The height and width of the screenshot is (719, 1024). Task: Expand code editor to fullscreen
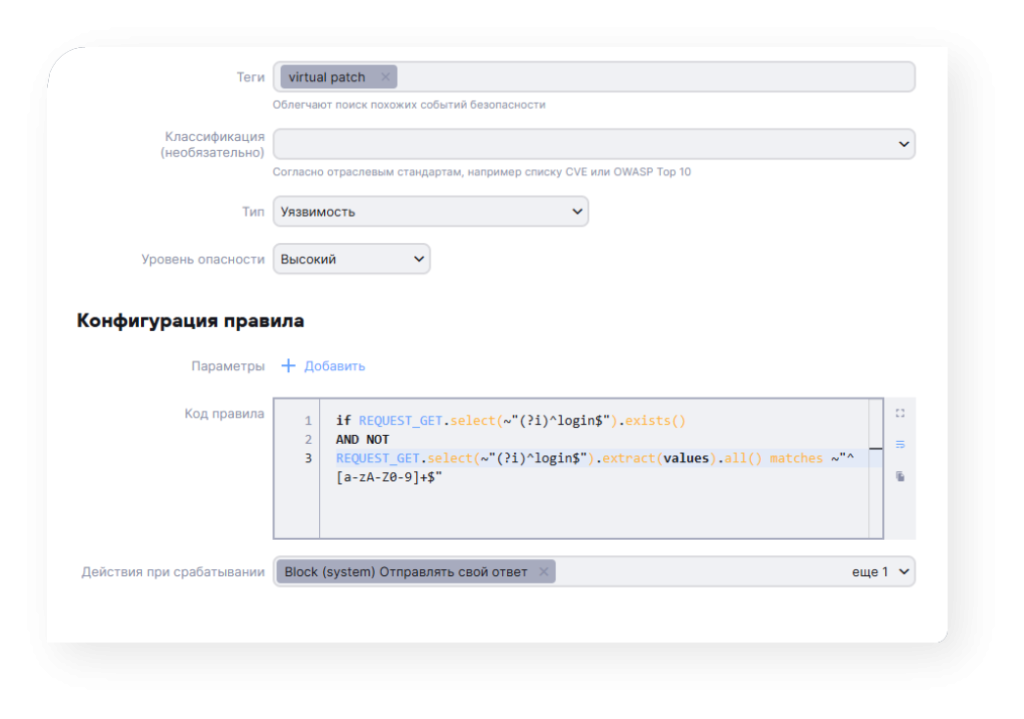coord(900,413)
